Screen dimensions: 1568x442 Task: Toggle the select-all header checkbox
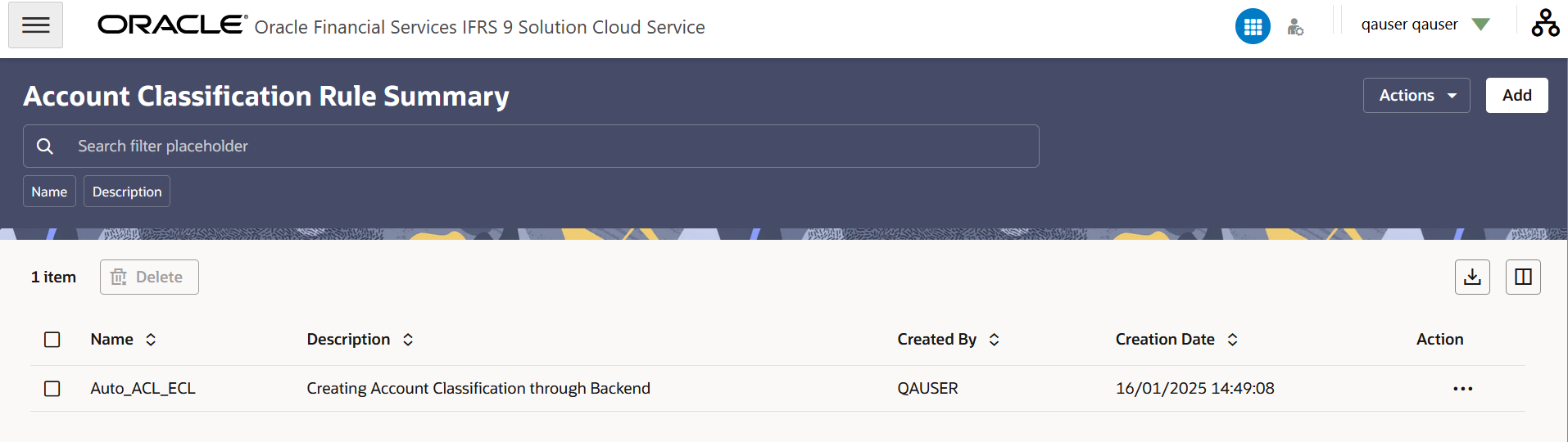coord(52,340)
